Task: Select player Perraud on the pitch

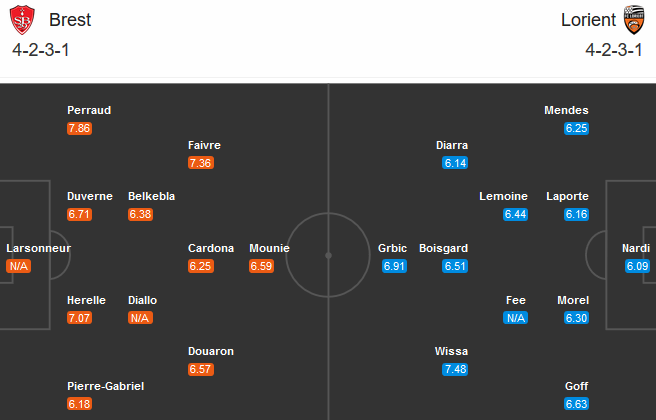Action: (89, 110)
